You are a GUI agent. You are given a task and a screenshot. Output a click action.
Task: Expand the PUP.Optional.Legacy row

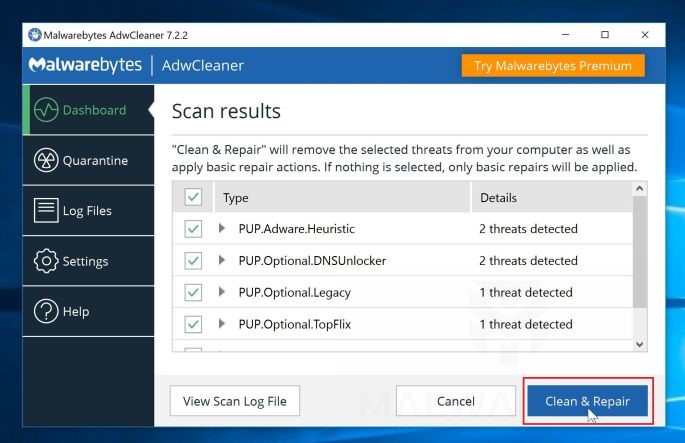(222, 291)
